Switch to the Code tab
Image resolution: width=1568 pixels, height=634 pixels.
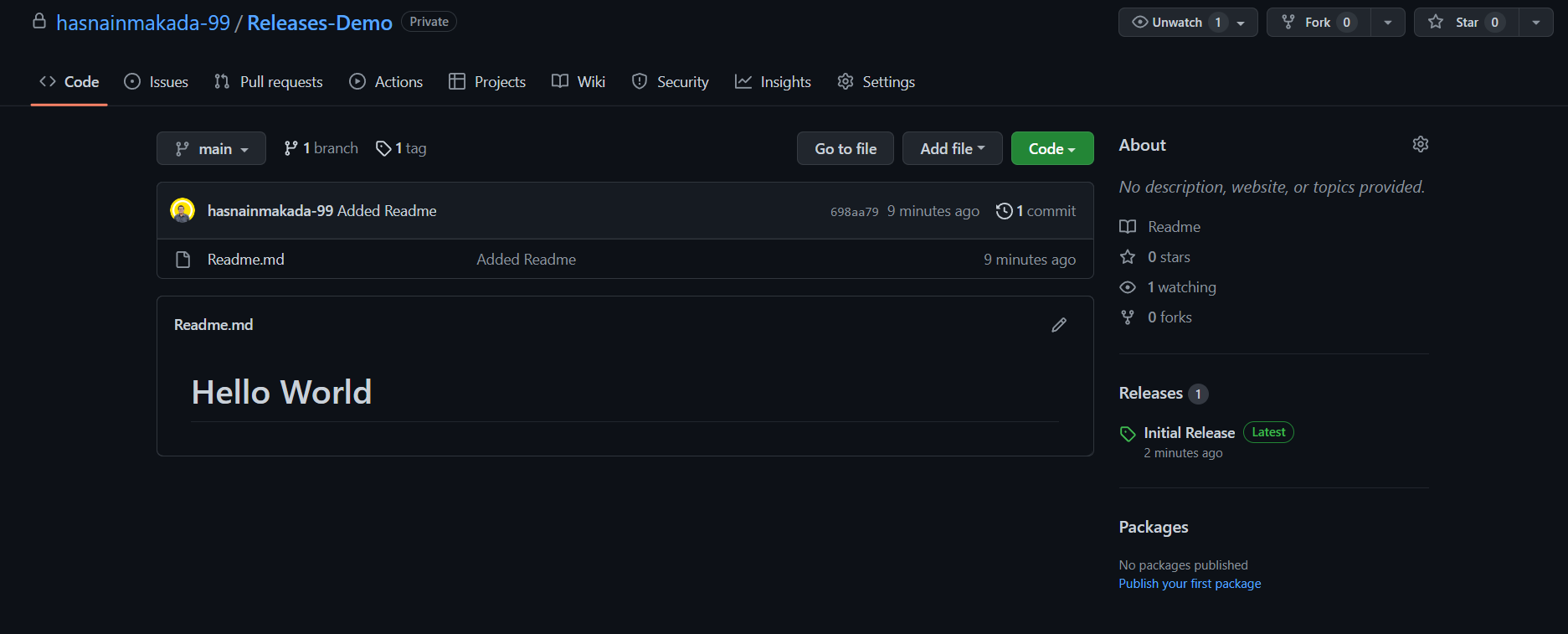coord(69,82)
